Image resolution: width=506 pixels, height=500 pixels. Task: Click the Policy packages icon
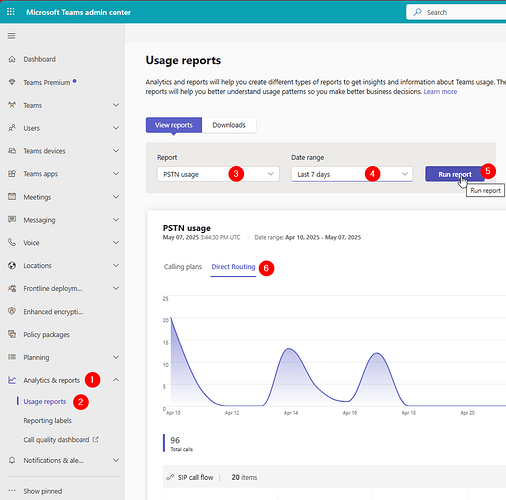[12, 334]
